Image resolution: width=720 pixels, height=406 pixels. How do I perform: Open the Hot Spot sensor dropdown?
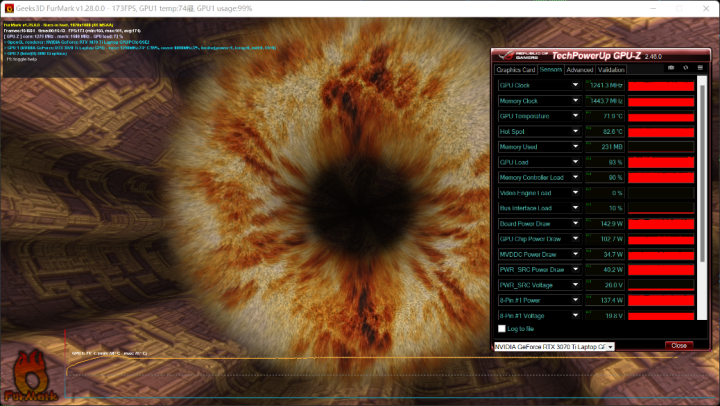pos(575,131)
